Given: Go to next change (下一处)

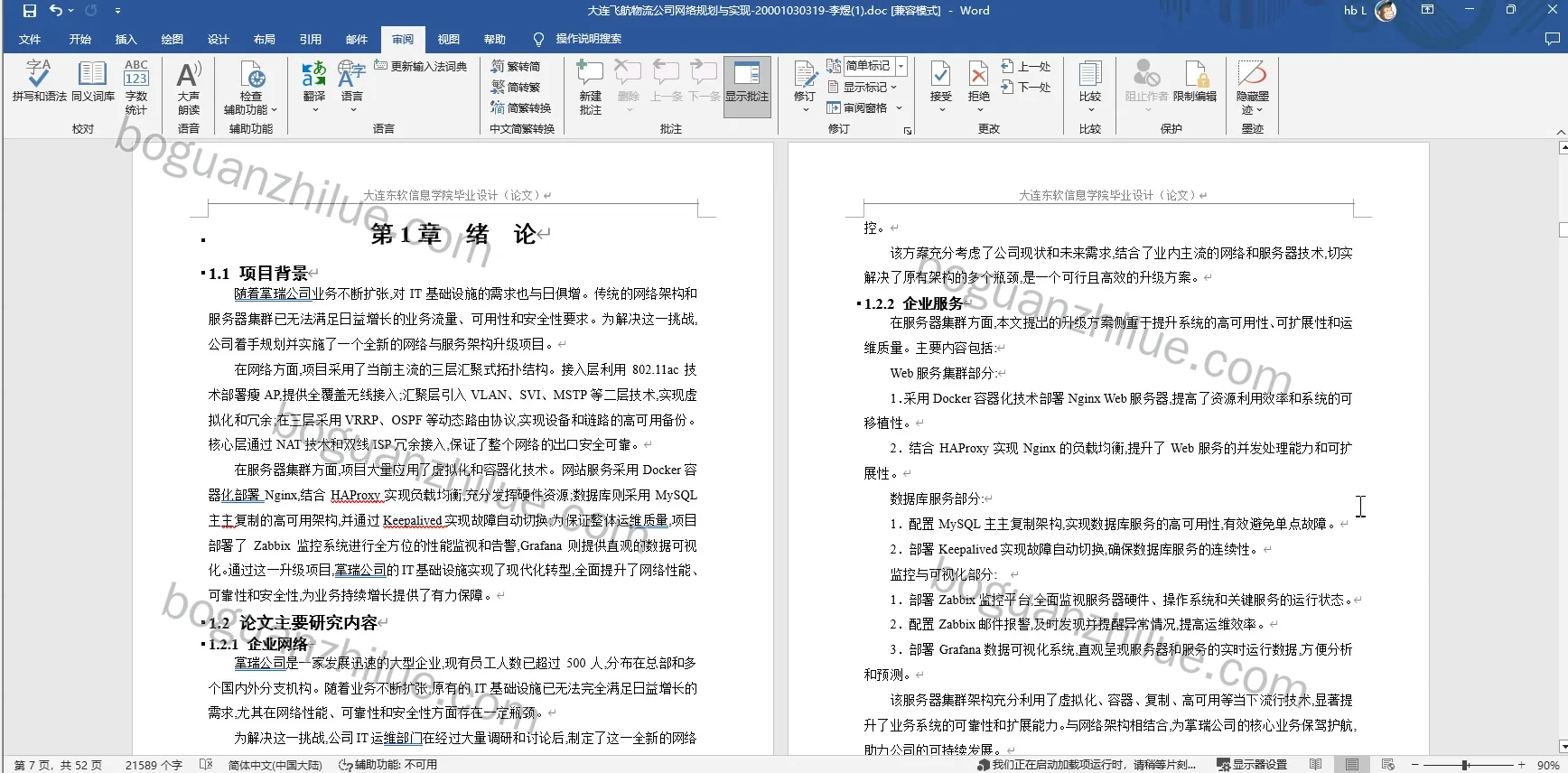Looking at the screenshot, I should [x=1027, y=87].
